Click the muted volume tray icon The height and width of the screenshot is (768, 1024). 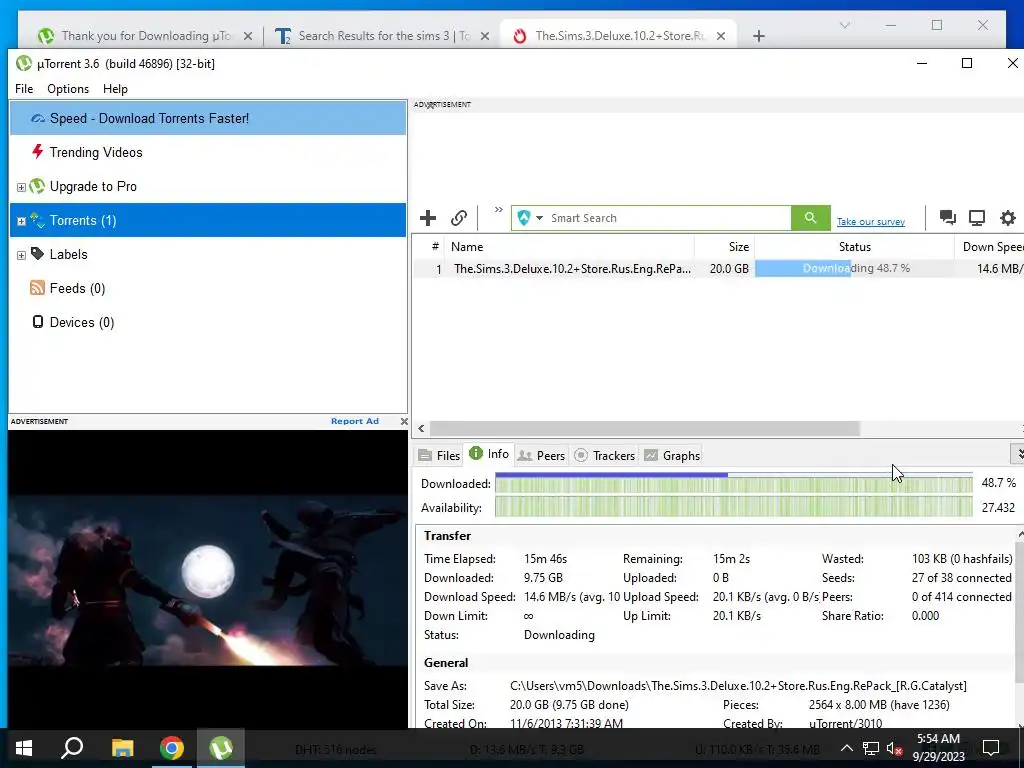point(895,748)
